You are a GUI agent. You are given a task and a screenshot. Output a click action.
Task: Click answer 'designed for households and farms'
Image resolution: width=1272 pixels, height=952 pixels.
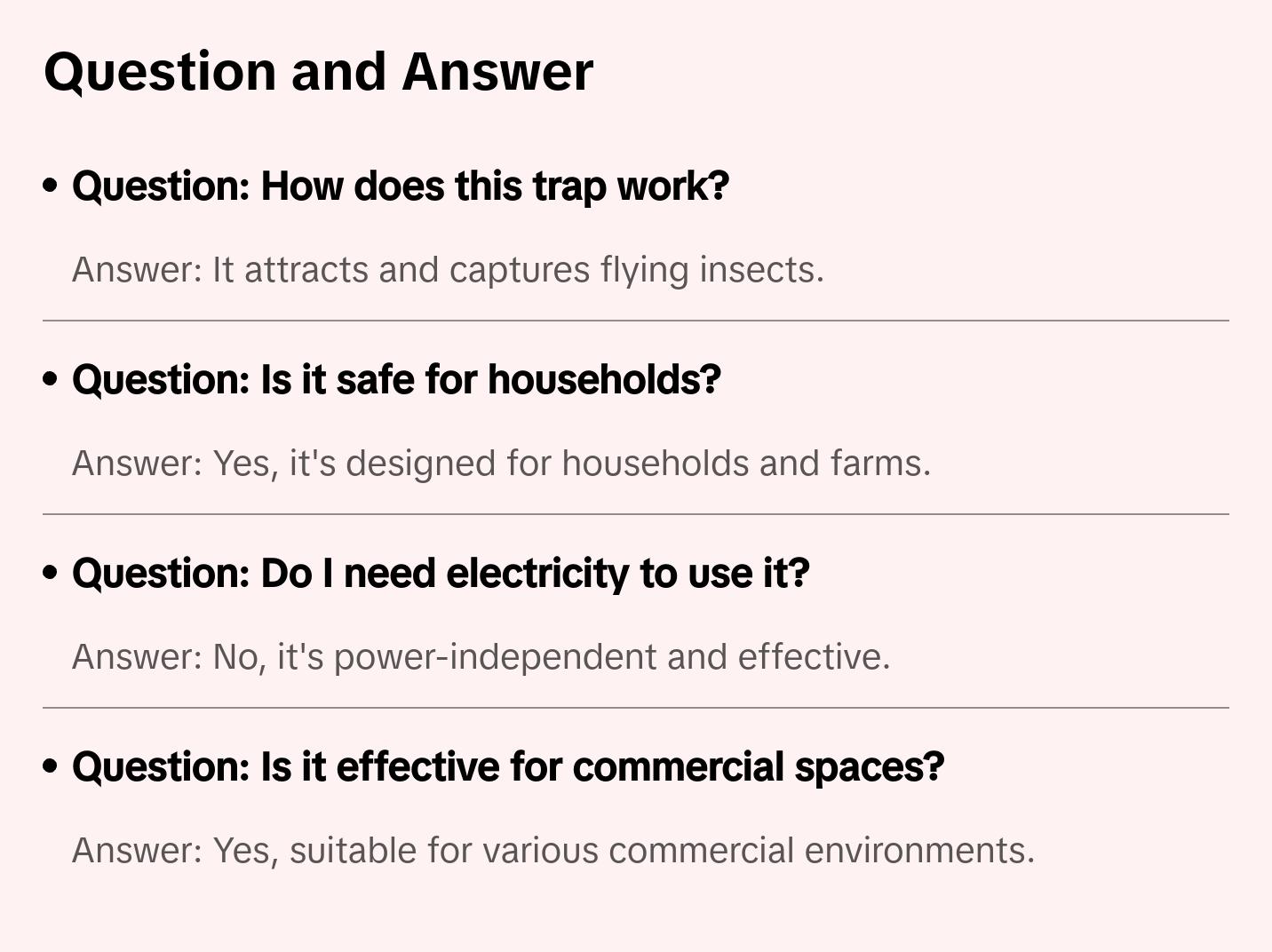(x=501, y=464)
